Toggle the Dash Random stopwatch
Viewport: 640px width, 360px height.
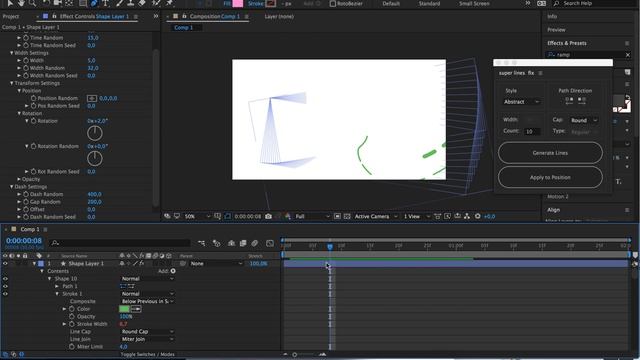point(26,194)
